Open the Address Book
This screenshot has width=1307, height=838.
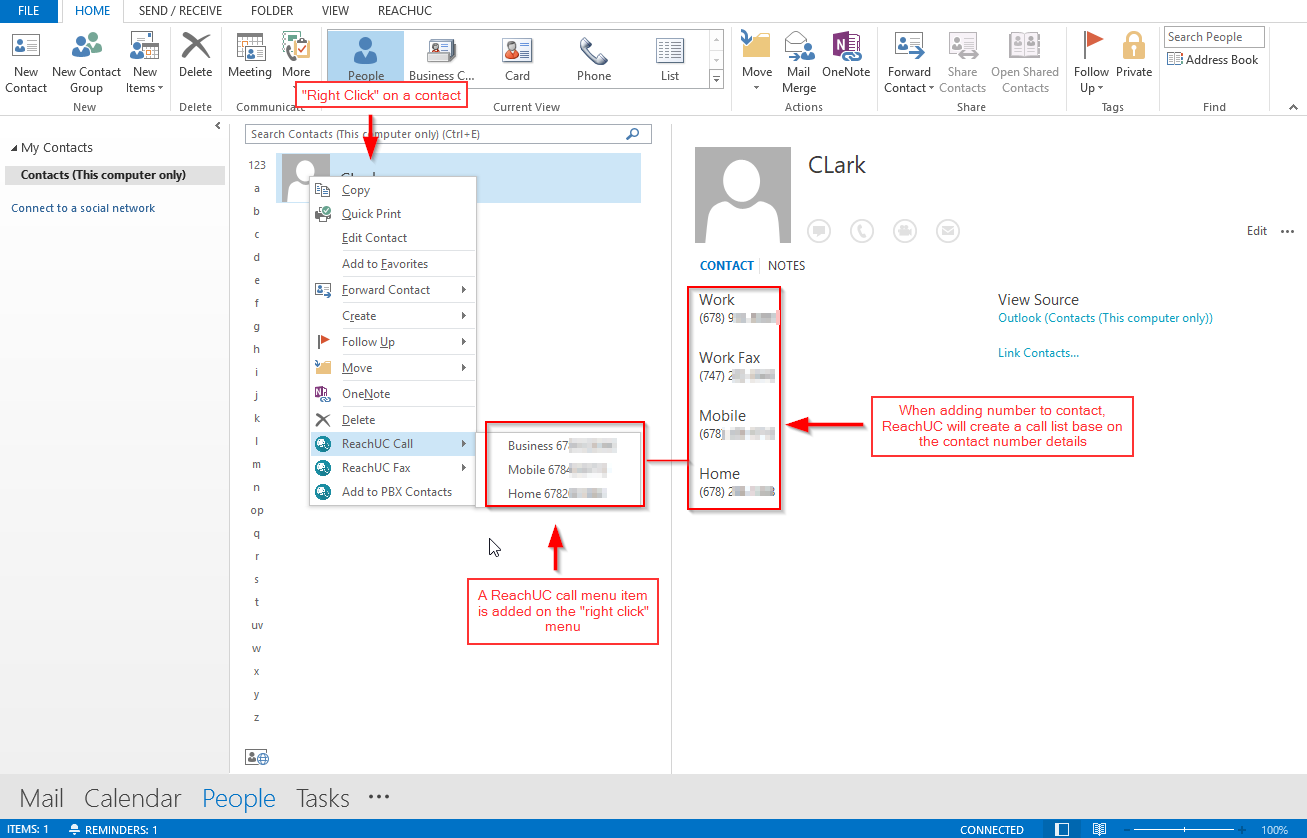coord(1213,60)
